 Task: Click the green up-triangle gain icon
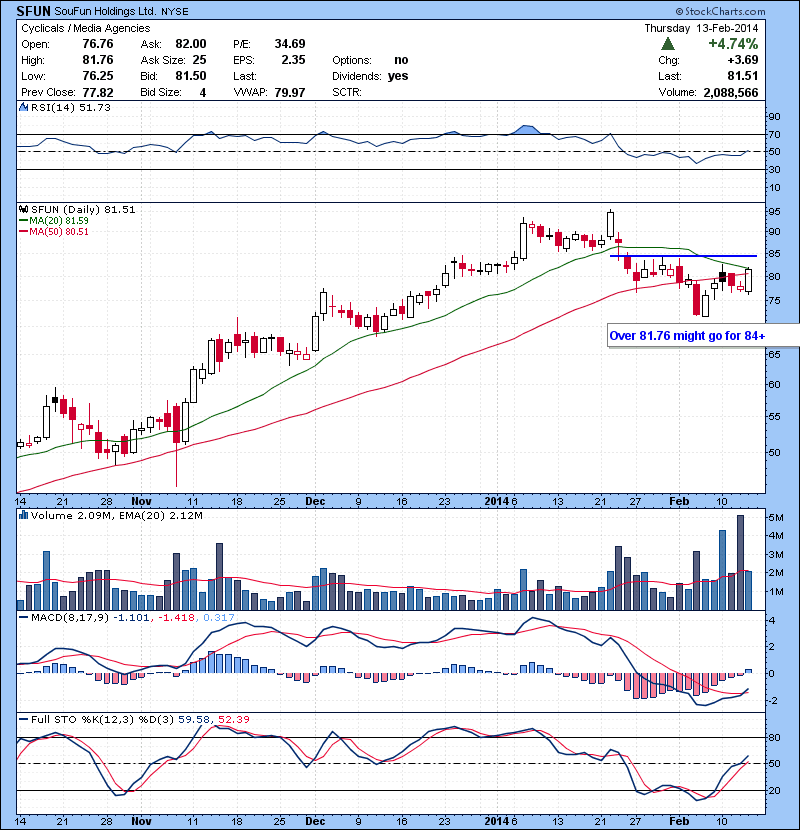tap(668, 44)
